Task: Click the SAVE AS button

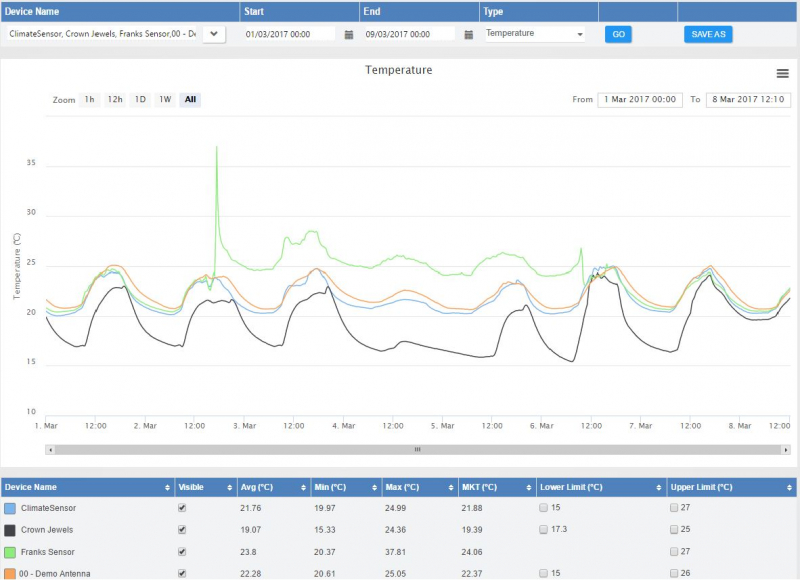Action: tap(708, 34)
